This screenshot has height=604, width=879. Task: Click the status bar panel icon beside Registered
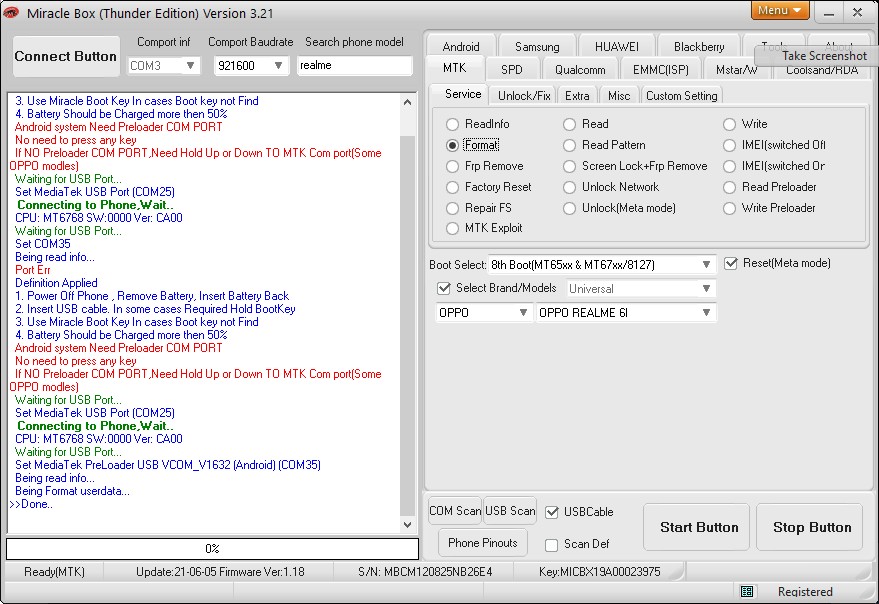[x=747, y=591]
